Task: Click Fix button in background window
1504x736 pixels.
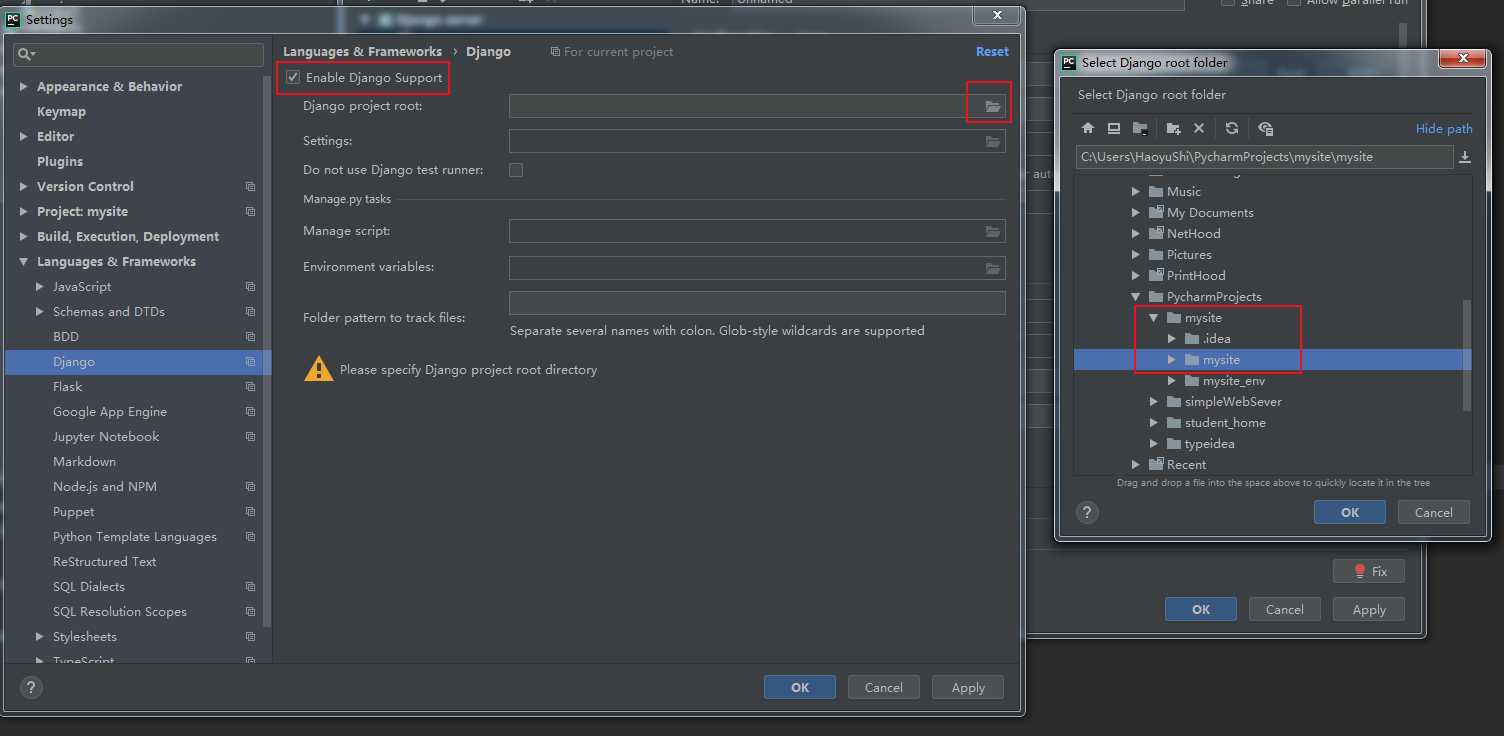Action: (x=1369, y=571)
